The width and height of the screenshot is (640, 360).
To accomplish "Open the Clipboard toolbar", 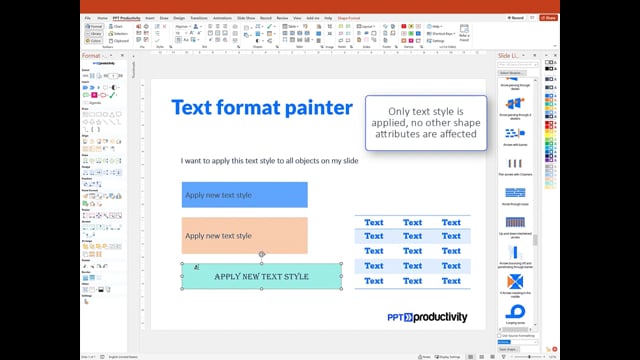I will point(119,41).
